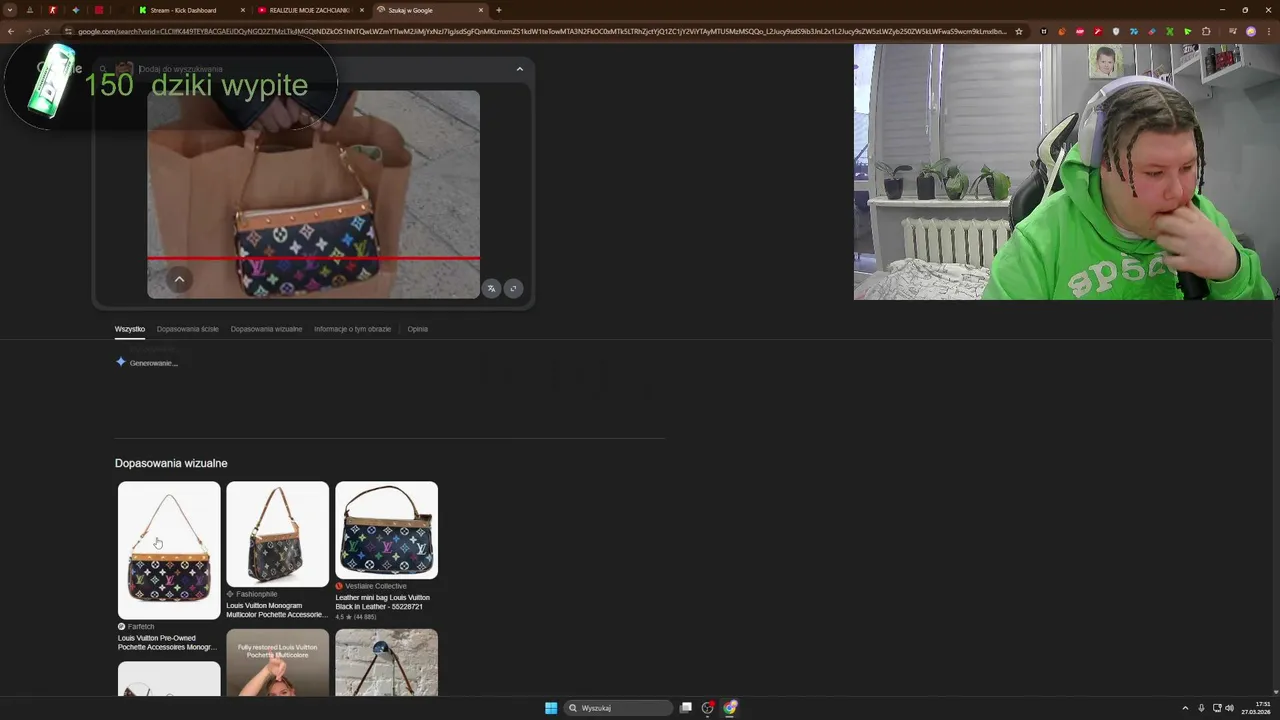Expand the image with fullscreen icon

[x=513, y=288]
